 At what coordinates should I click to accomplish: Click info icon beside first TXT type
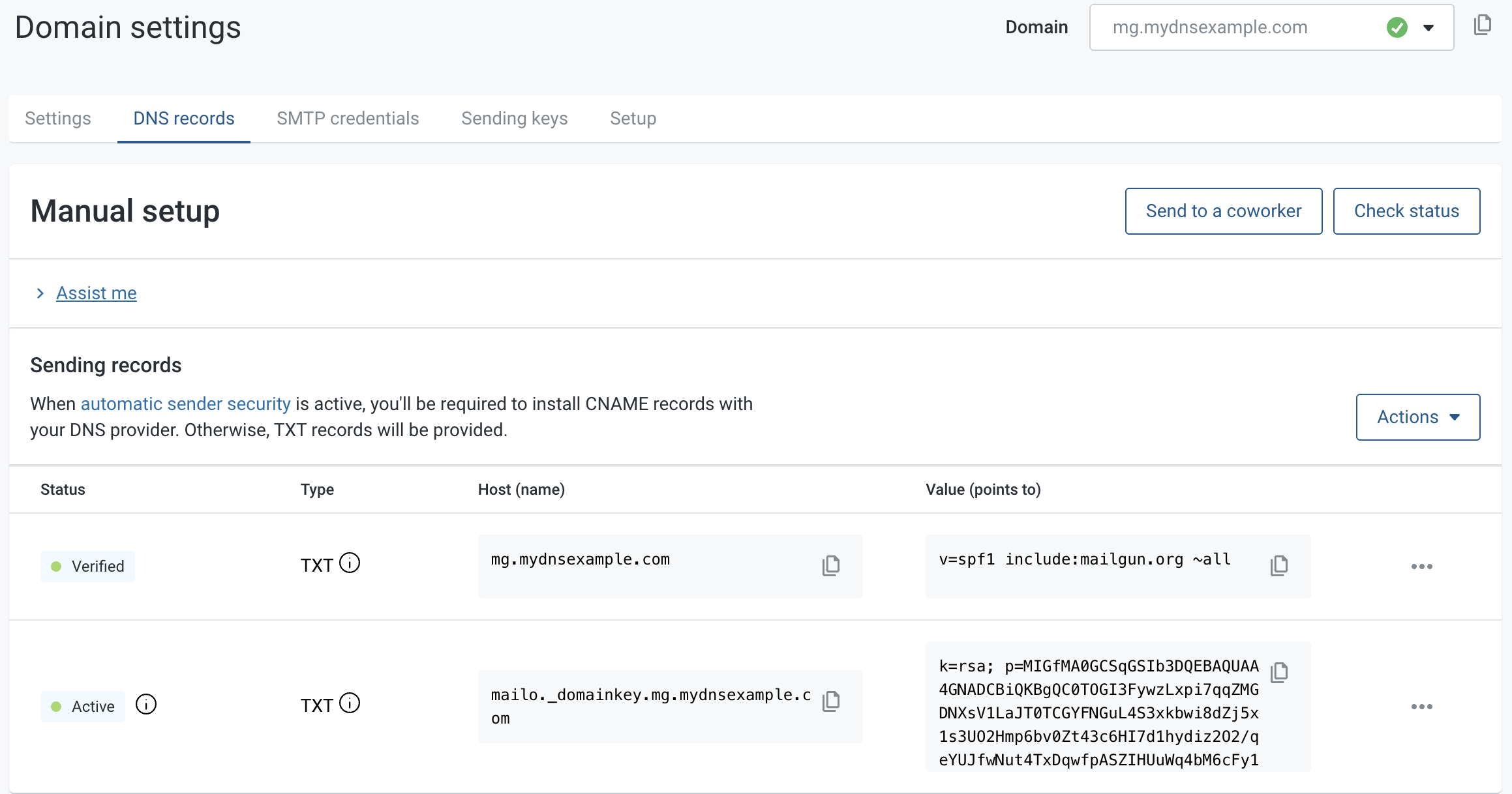350,563
